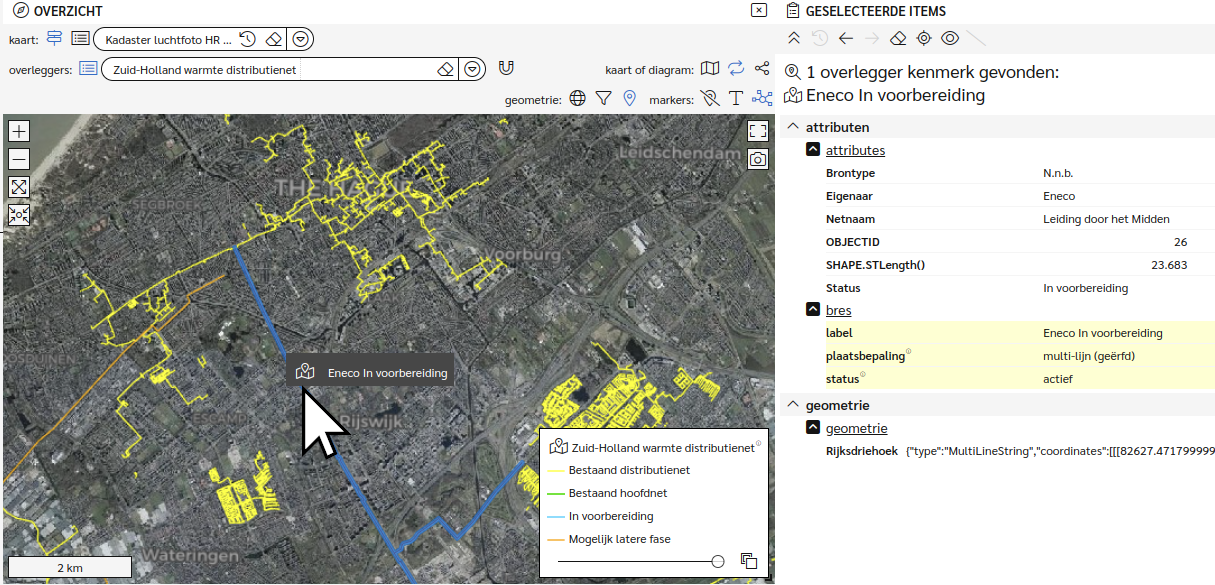Click the Eneco In voorbereiding map tooltip
Image resolution: width=1215 pixels, height=585 pixels.
click(371, 373)
